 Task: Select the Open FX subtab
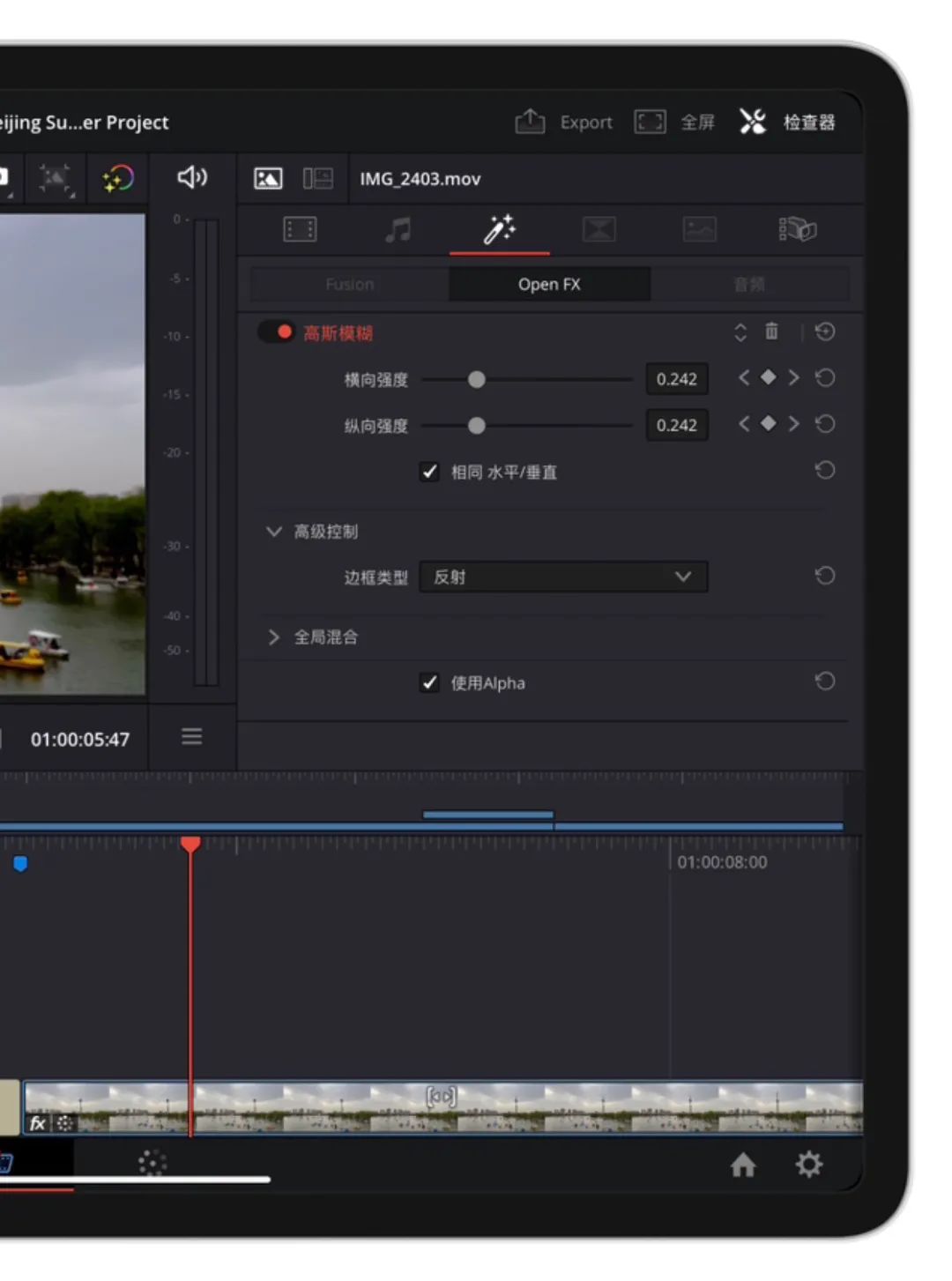point(549,284)
